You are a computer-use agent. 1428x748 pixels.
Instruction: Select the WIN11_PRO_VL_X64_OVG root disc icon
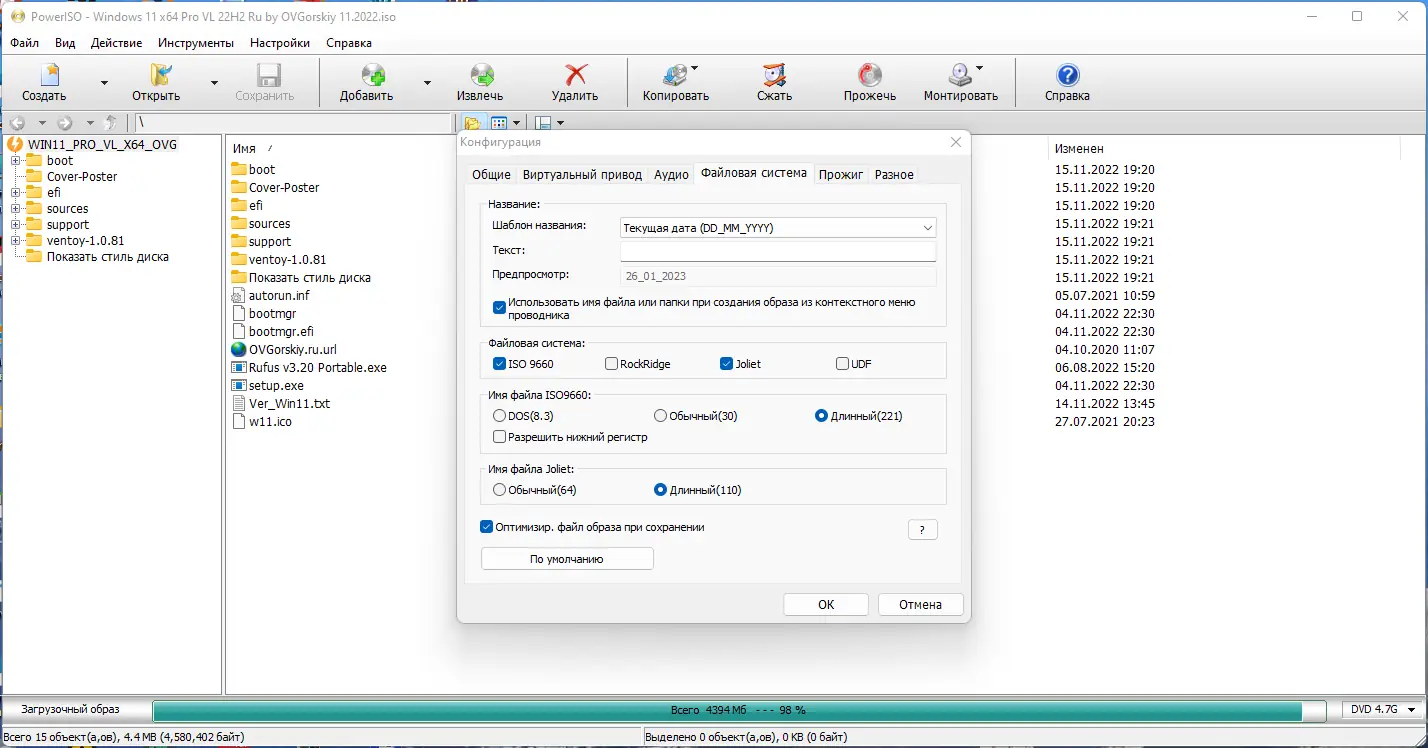[15, 144]
